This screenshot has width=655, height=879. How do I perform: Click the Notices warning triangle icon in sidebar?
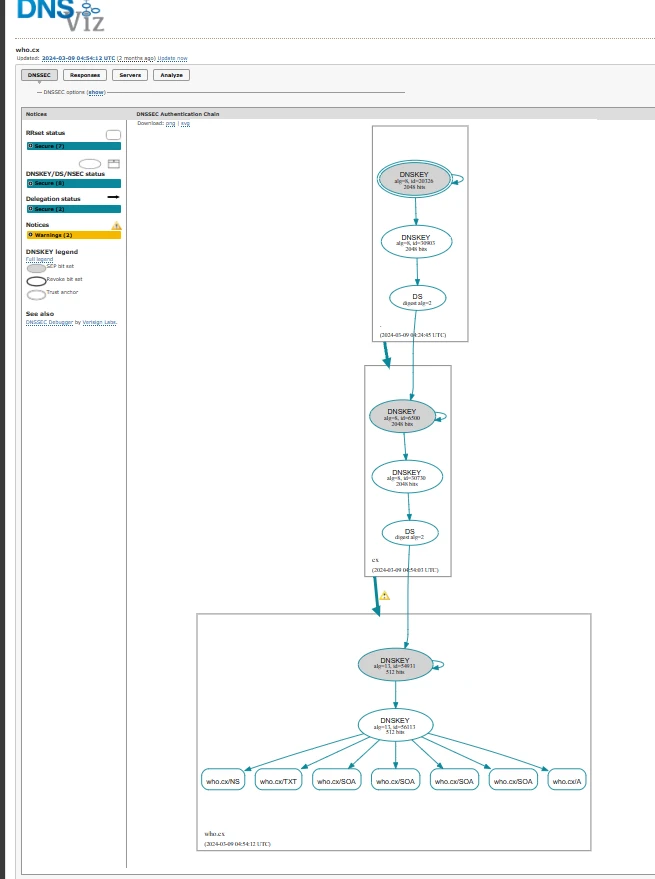pyautogui.click(x=116, y=226)
